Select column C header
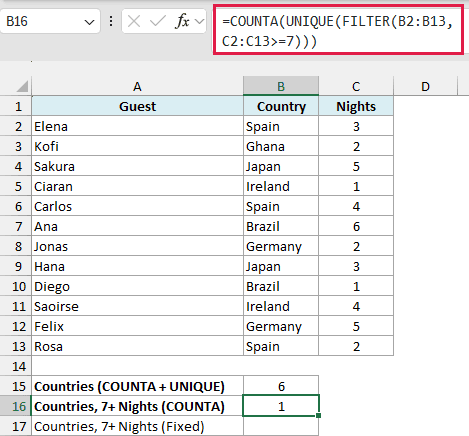Screen dimensions: 469x436 (x=356, y=86)
